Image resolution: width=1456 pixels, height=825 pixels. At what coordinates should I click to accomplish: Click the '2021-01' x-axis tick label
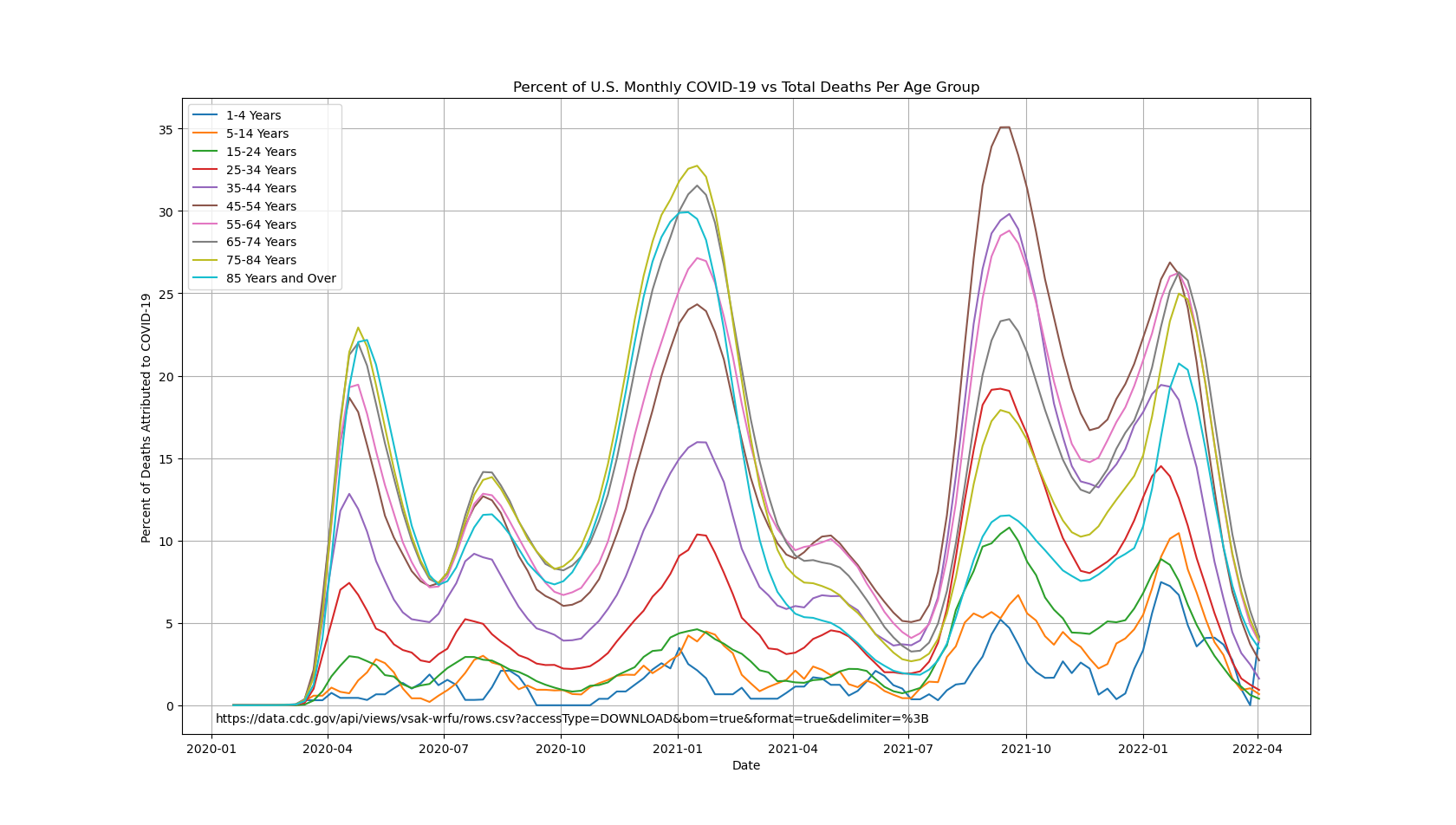point(677,749)
